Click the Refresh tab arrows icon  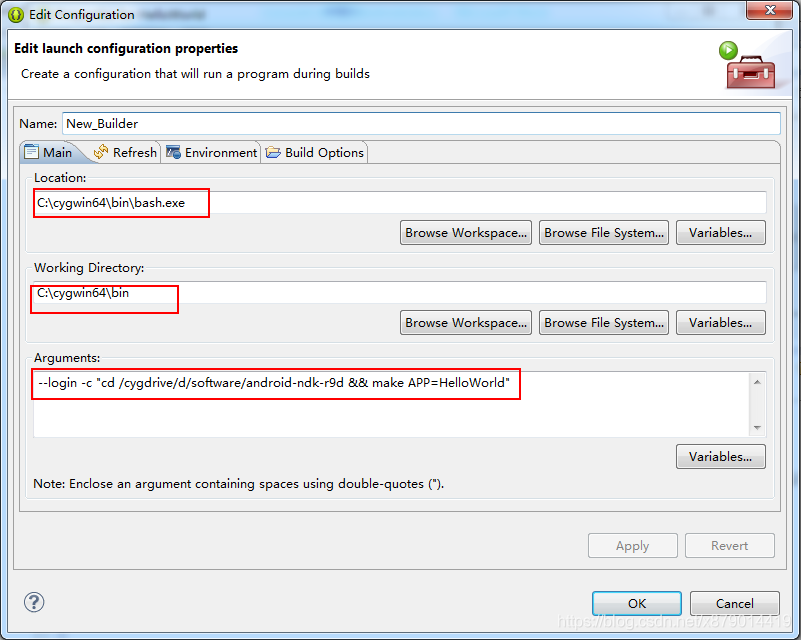pyautogui.click(x=101, y=152)
